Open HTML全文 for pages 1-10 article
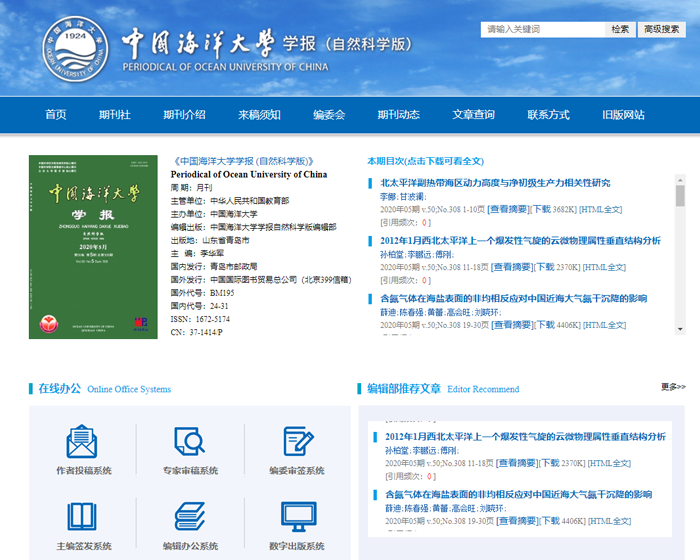 [600, 209]
